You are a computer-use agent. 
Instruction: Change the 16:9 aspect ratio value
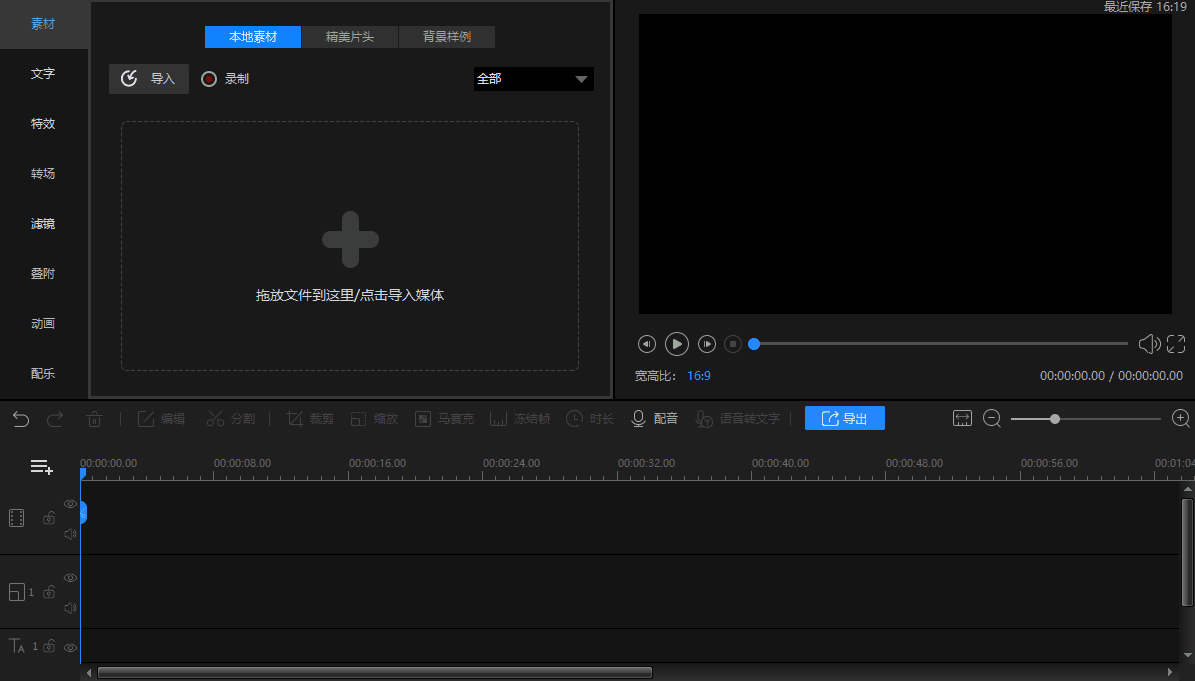tap(699, 376)
